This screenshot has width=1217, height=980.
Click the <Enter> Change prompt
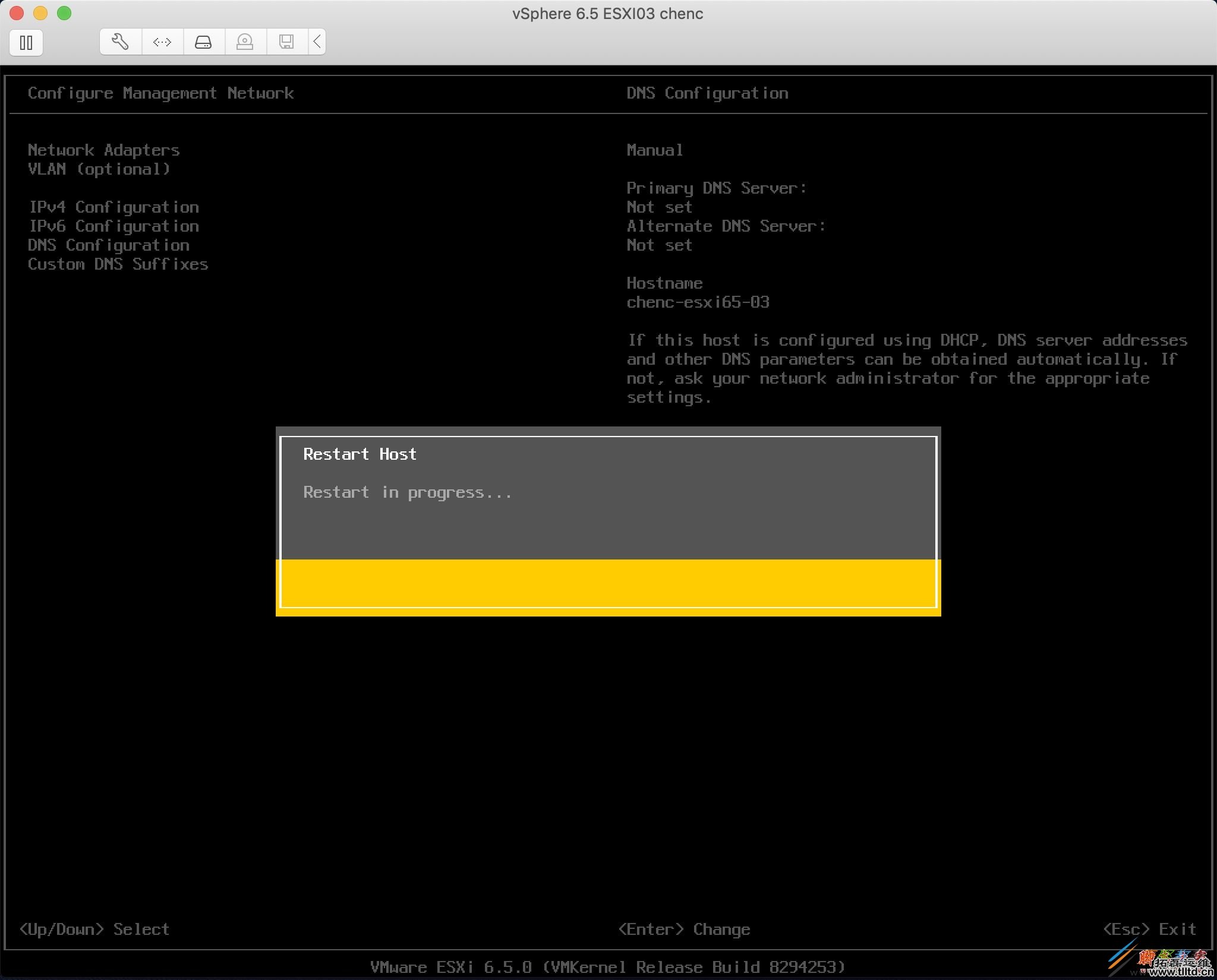(685, 928)
